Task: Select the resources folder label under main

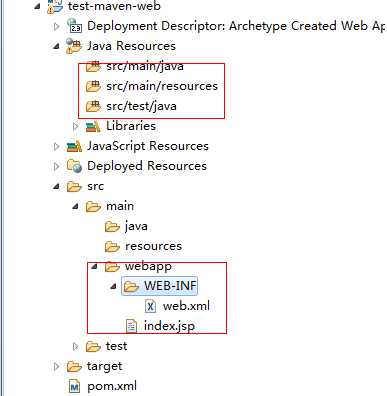Action: [x=154, y=246]
